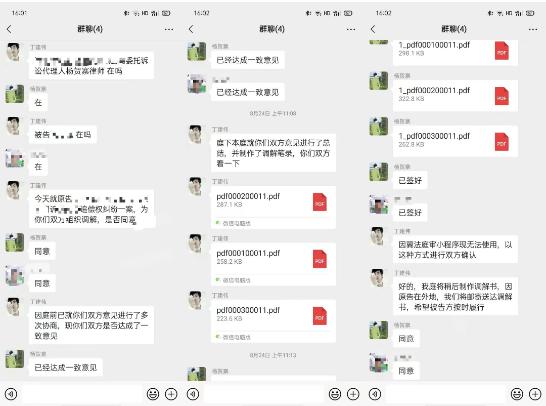546x406 pixels.
Task: Tap the avatar next to the first '在' reply
Action: 15,94
